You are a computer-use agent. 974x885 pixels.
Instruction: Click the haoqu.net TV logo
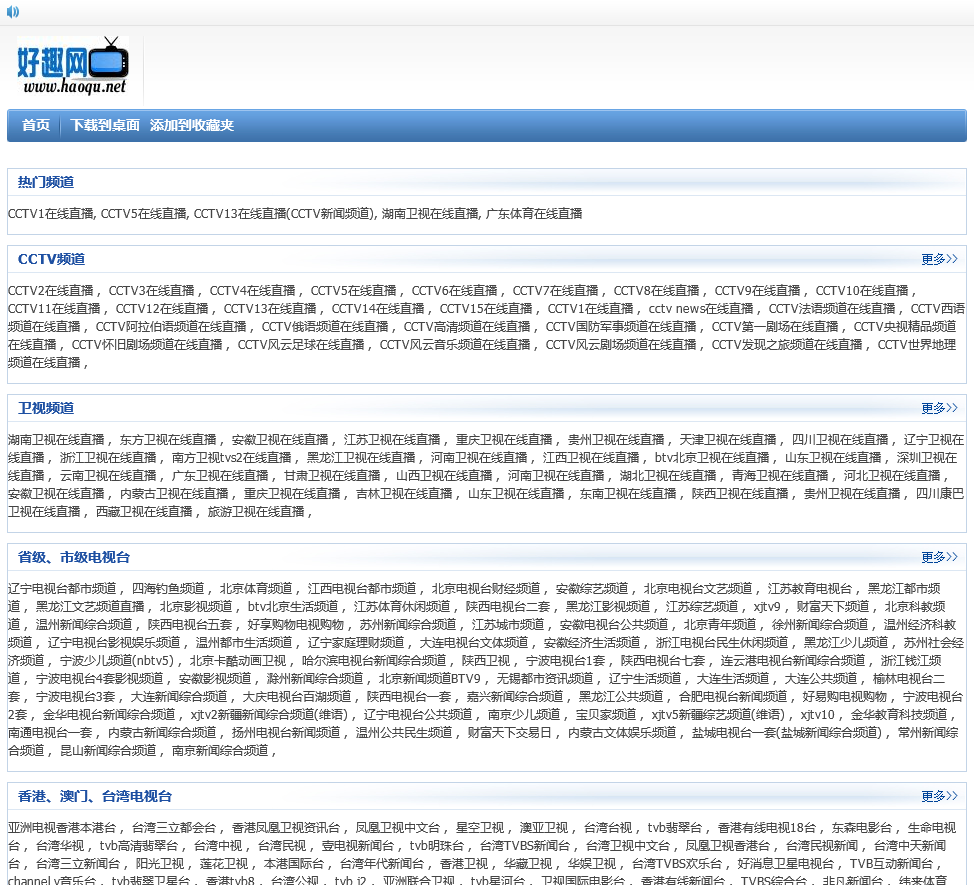(x=73, y=66)
